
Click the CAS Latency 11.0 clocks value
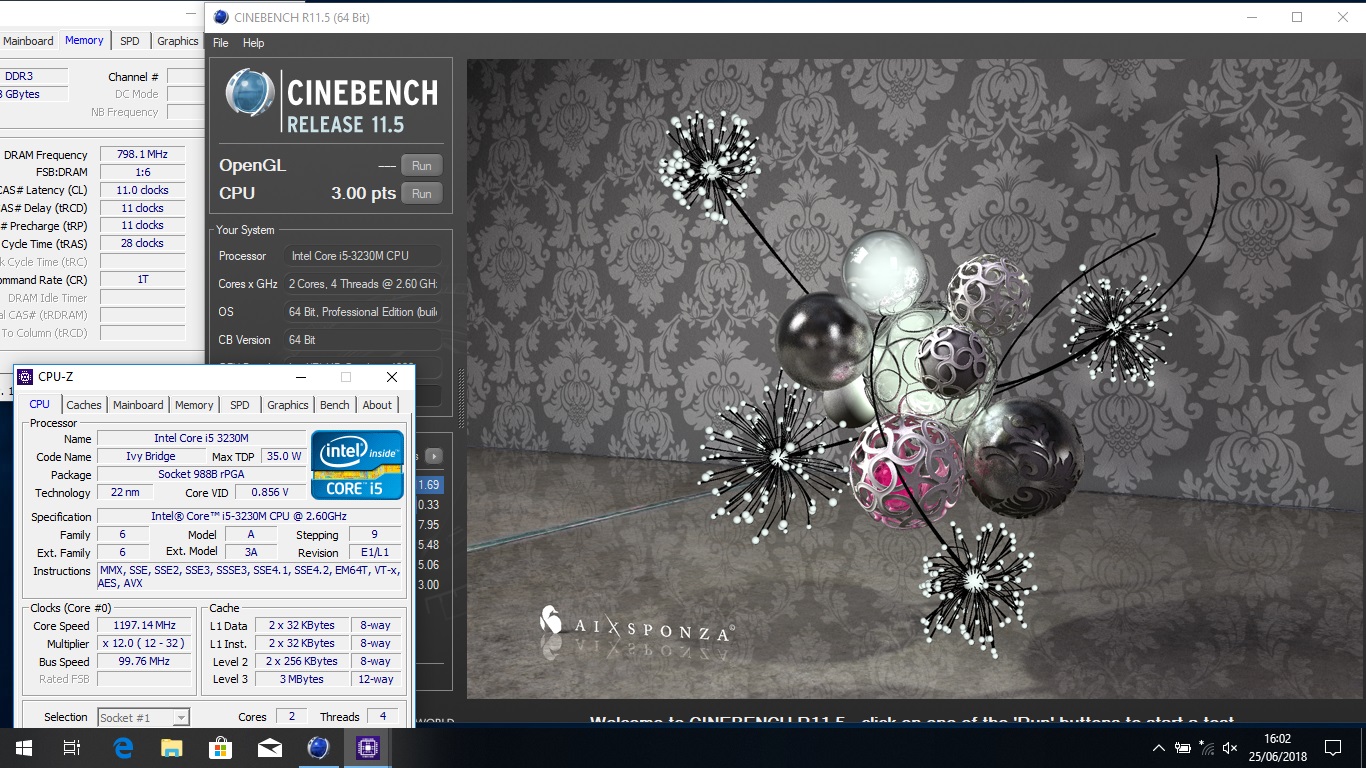click(x=142, y=190)
